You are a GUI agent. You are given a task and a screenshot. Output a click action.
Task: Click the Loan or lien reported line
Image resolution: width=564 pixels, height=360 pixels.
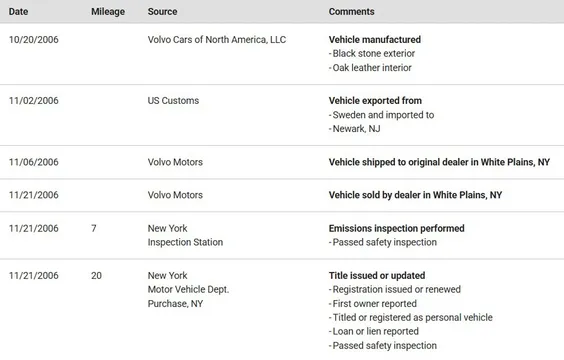374,331
